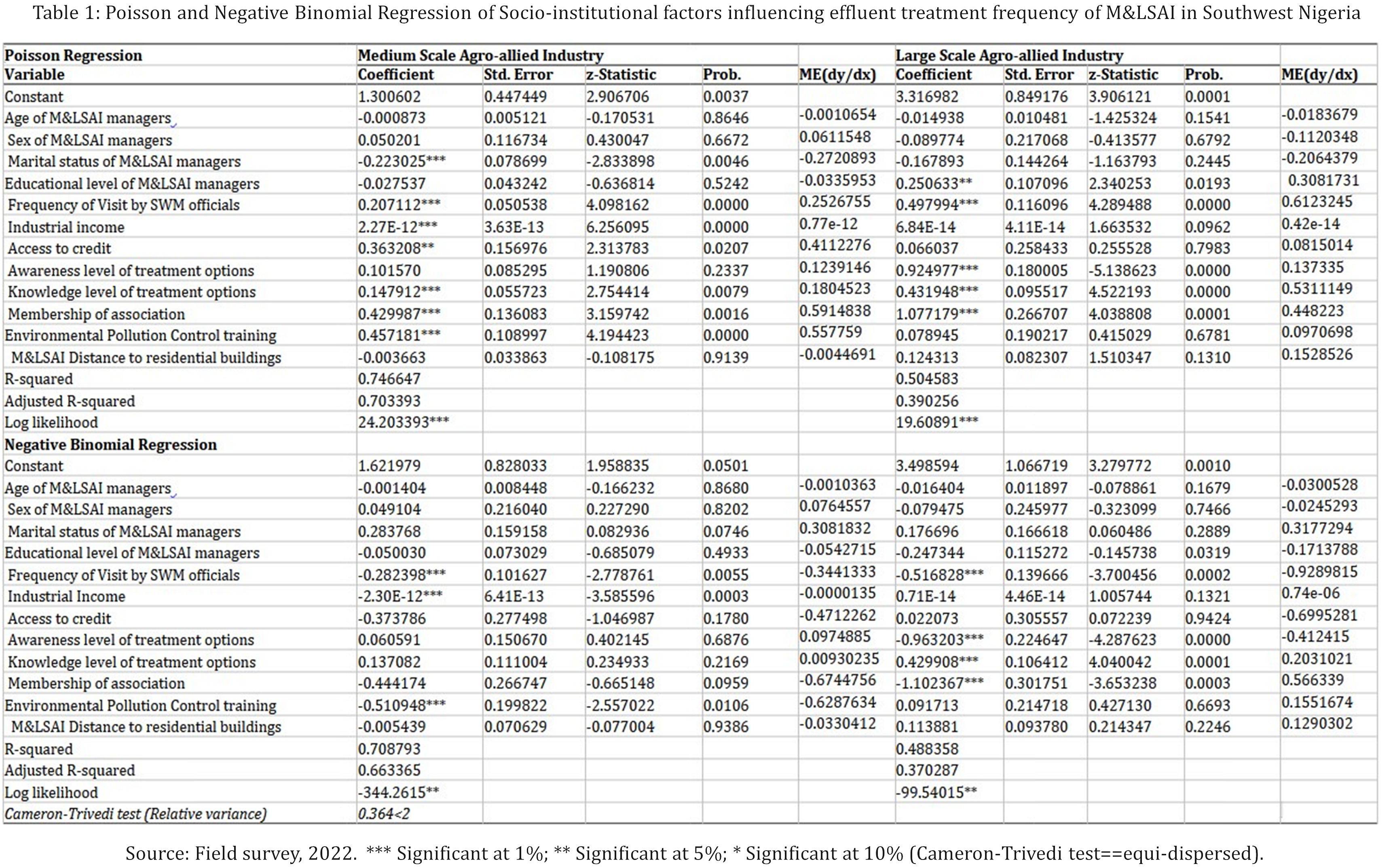The height and width of the screenshot is (868, 1393).
Task: Select R-squared value 0.488358
Action: [927, 749]
